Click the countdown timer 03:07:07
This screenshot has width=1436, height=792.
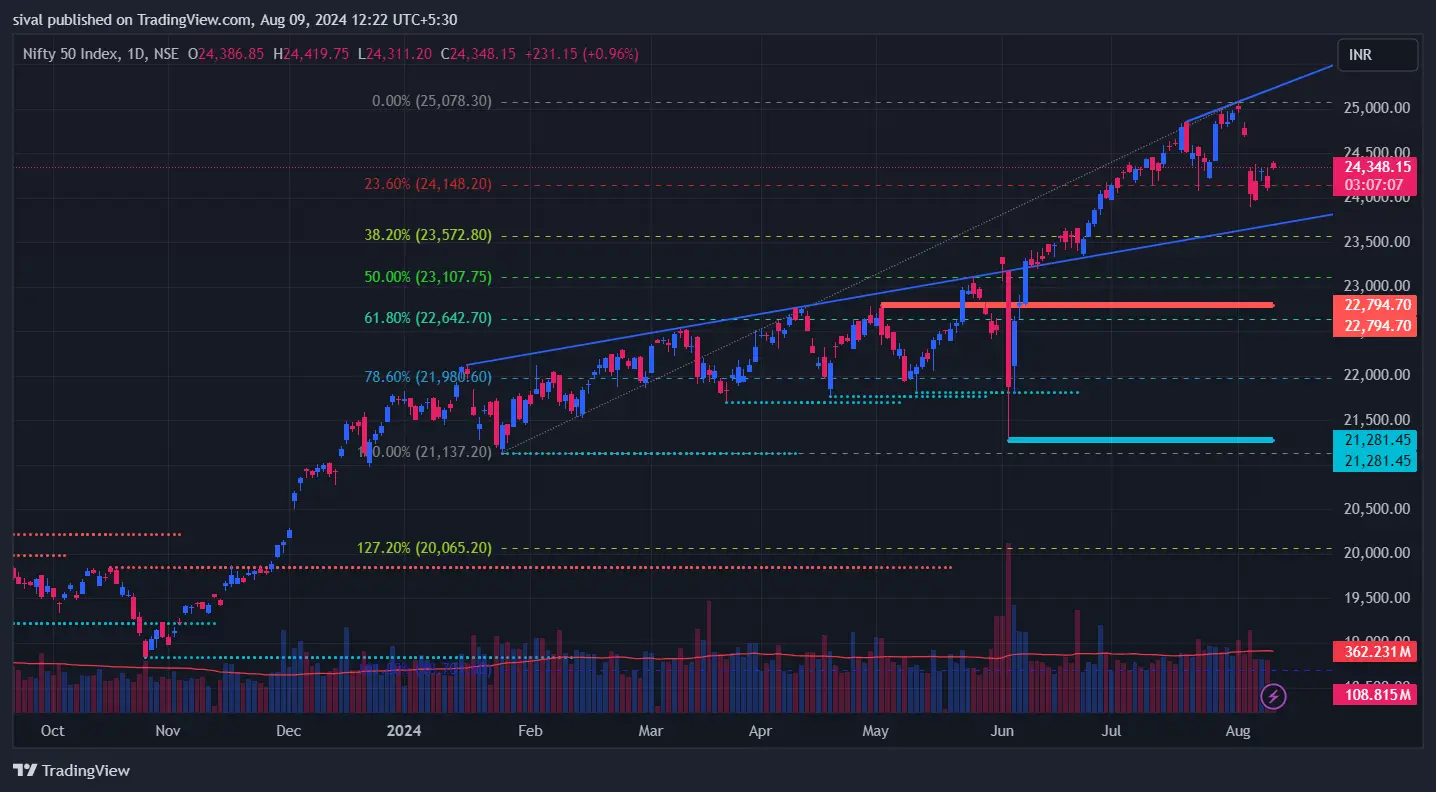(1375, 185)
